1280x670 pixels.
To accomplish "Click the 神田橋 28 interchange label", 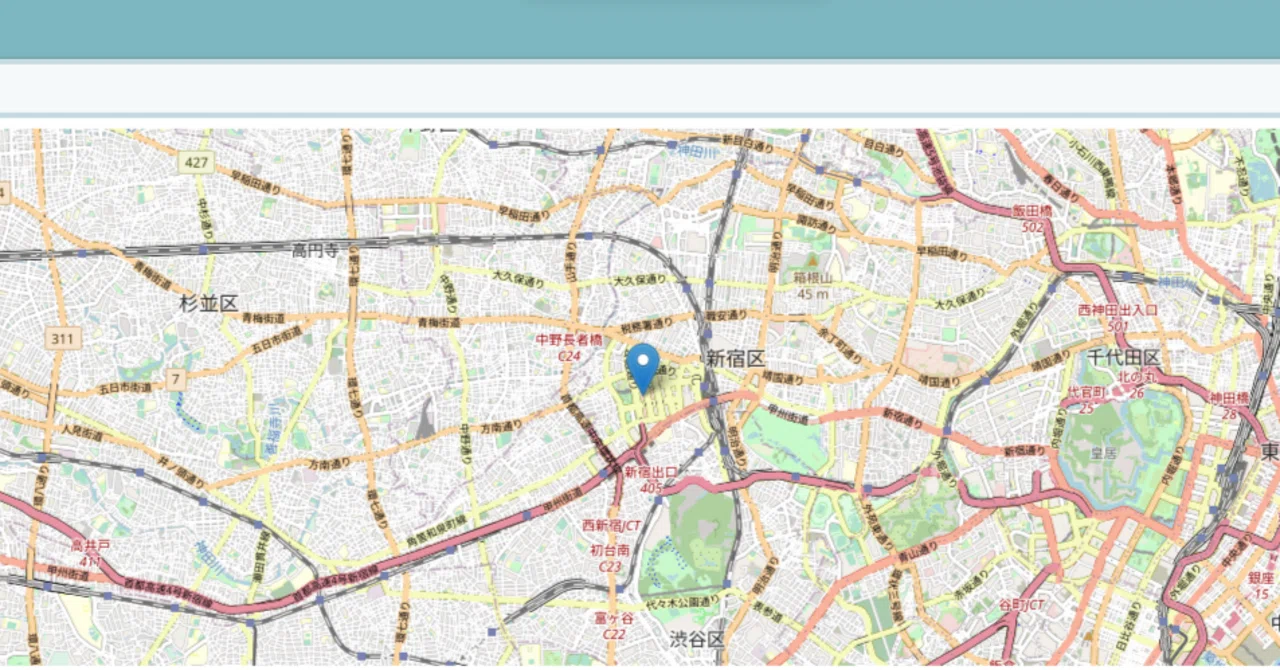I will pyautogui.click(x=1230, y=405).
